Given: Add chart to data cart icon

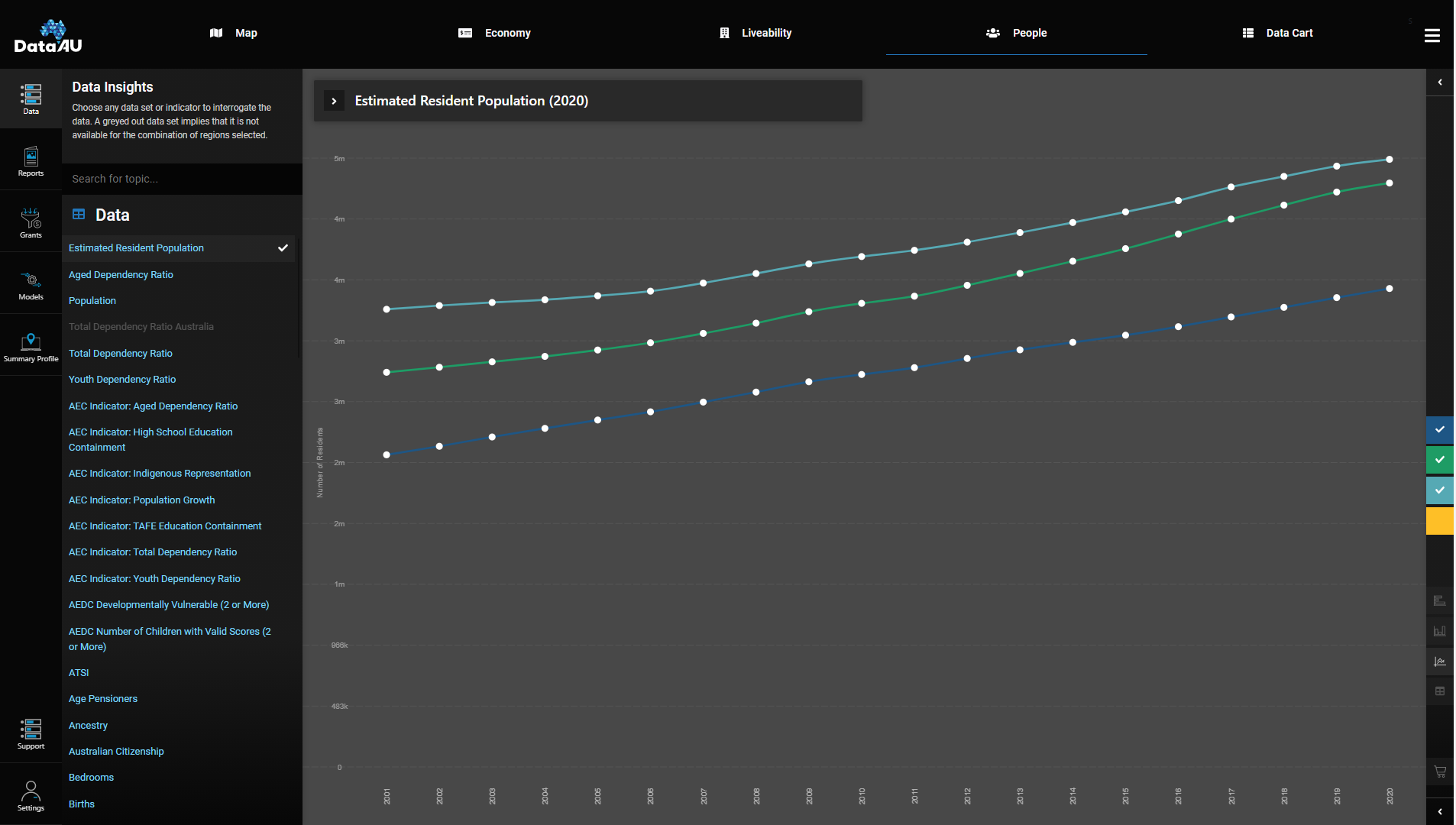Looking at the screenshot, I should (x=1439, y=772).
